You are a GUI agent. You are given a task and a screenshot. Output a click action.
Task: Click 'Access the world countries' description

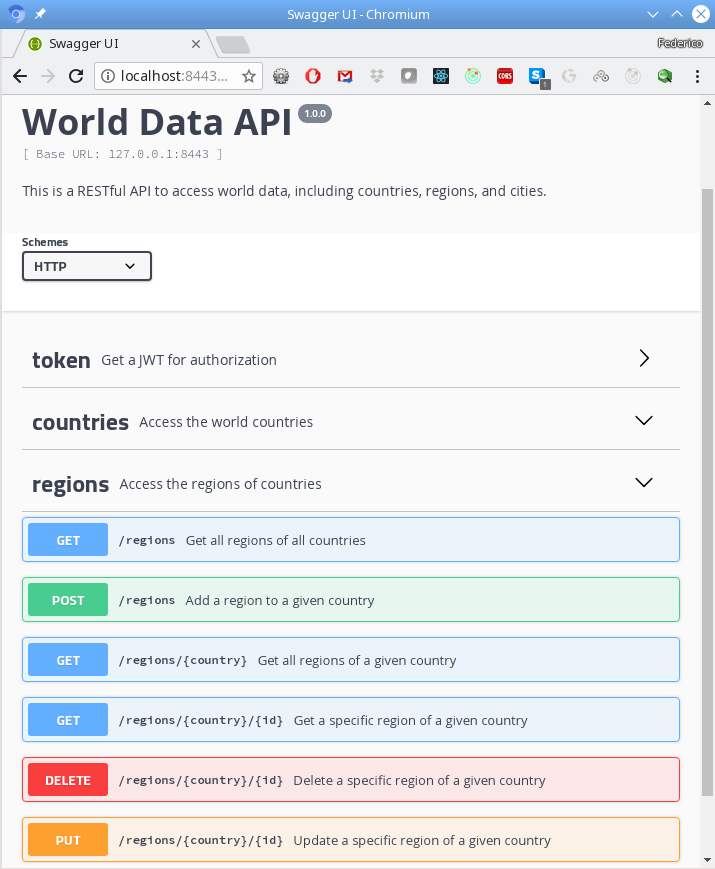coord(226,422)
